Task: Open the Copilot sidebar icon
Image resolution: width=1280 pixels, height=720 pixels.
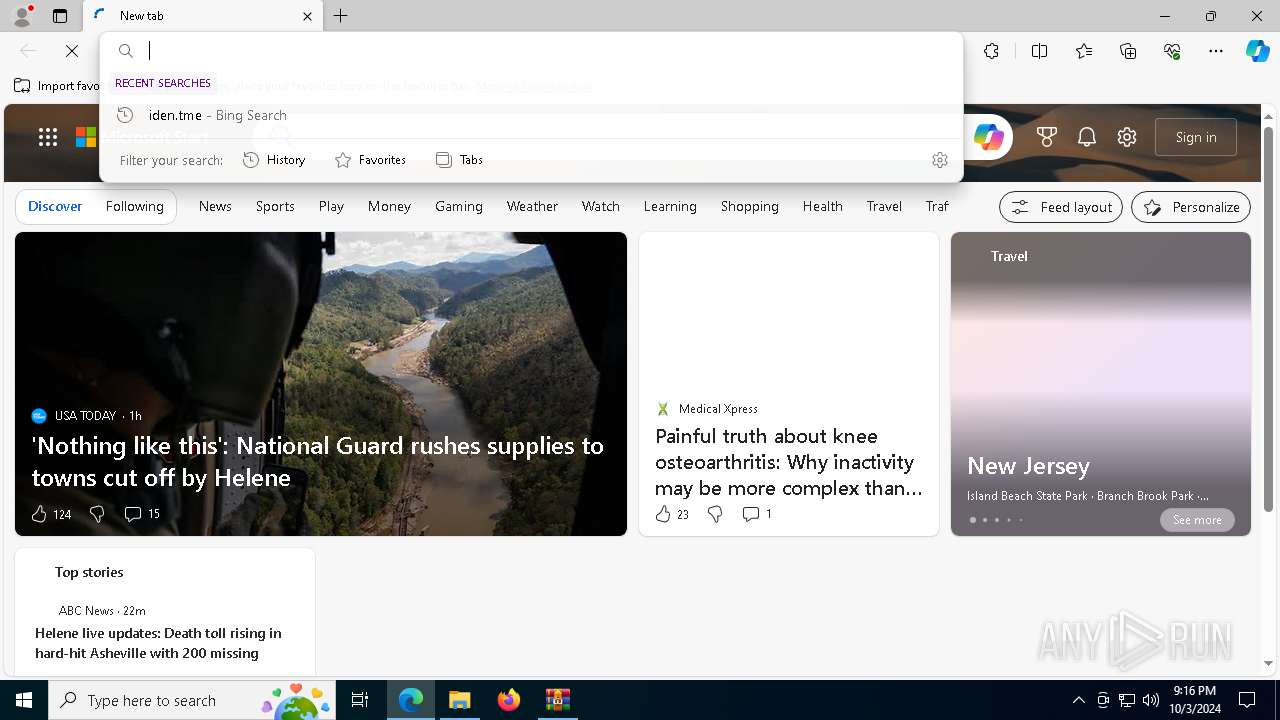Action: click(1257, 51)
